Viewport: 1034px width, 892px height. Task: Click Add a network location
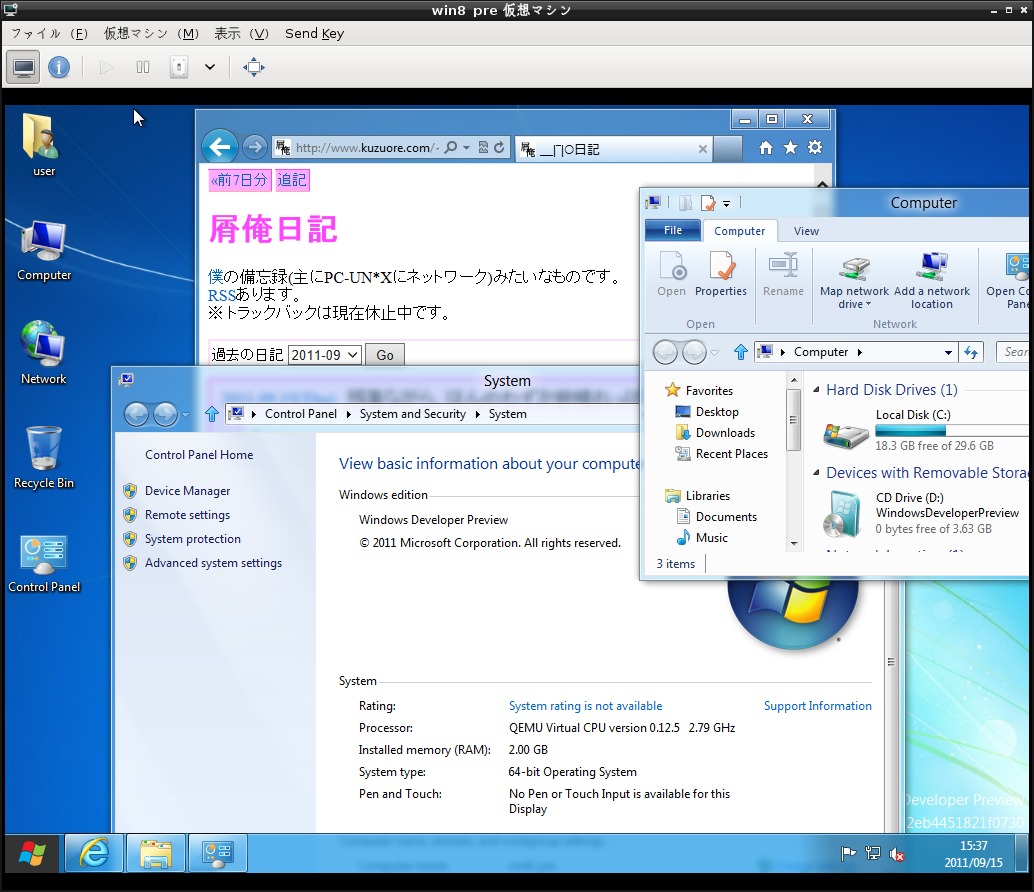coord(932,279)
